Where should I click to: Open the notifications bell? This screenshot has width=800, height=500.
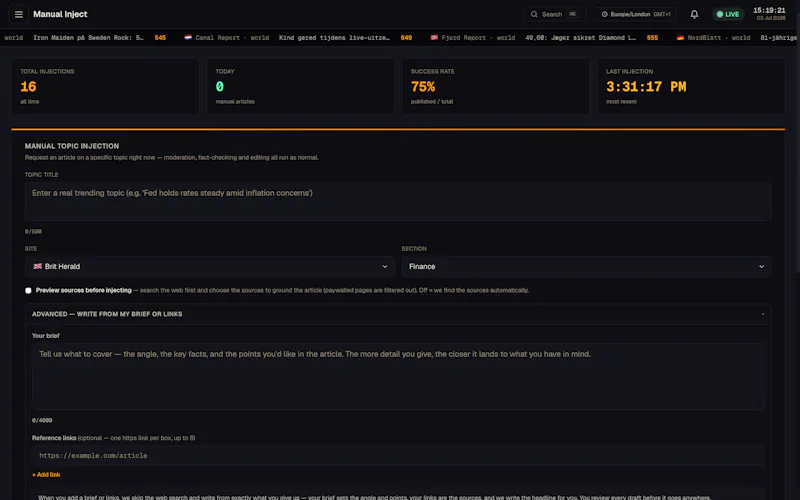pos(694,14)
